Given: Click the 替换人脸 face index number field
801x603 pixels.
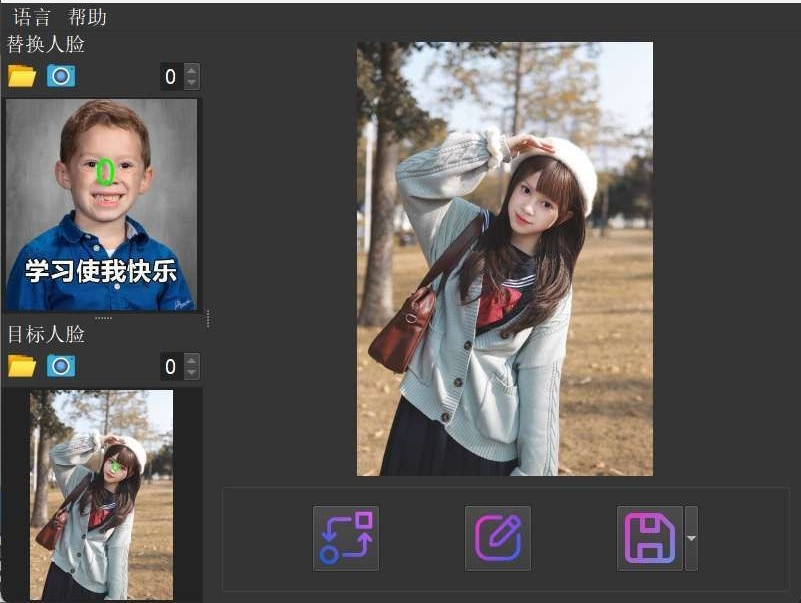Looking at the screenshot, I should point(171,77).
